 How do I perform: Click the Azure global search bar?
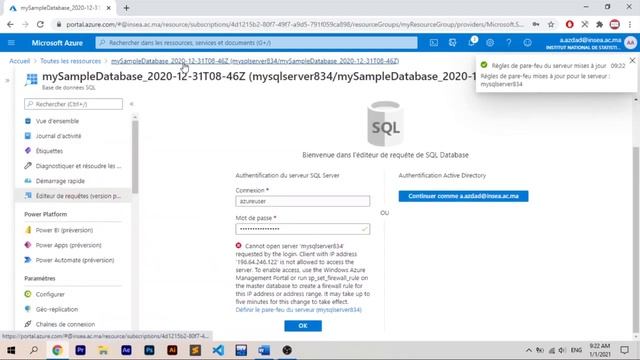click(x=256, y=42)
